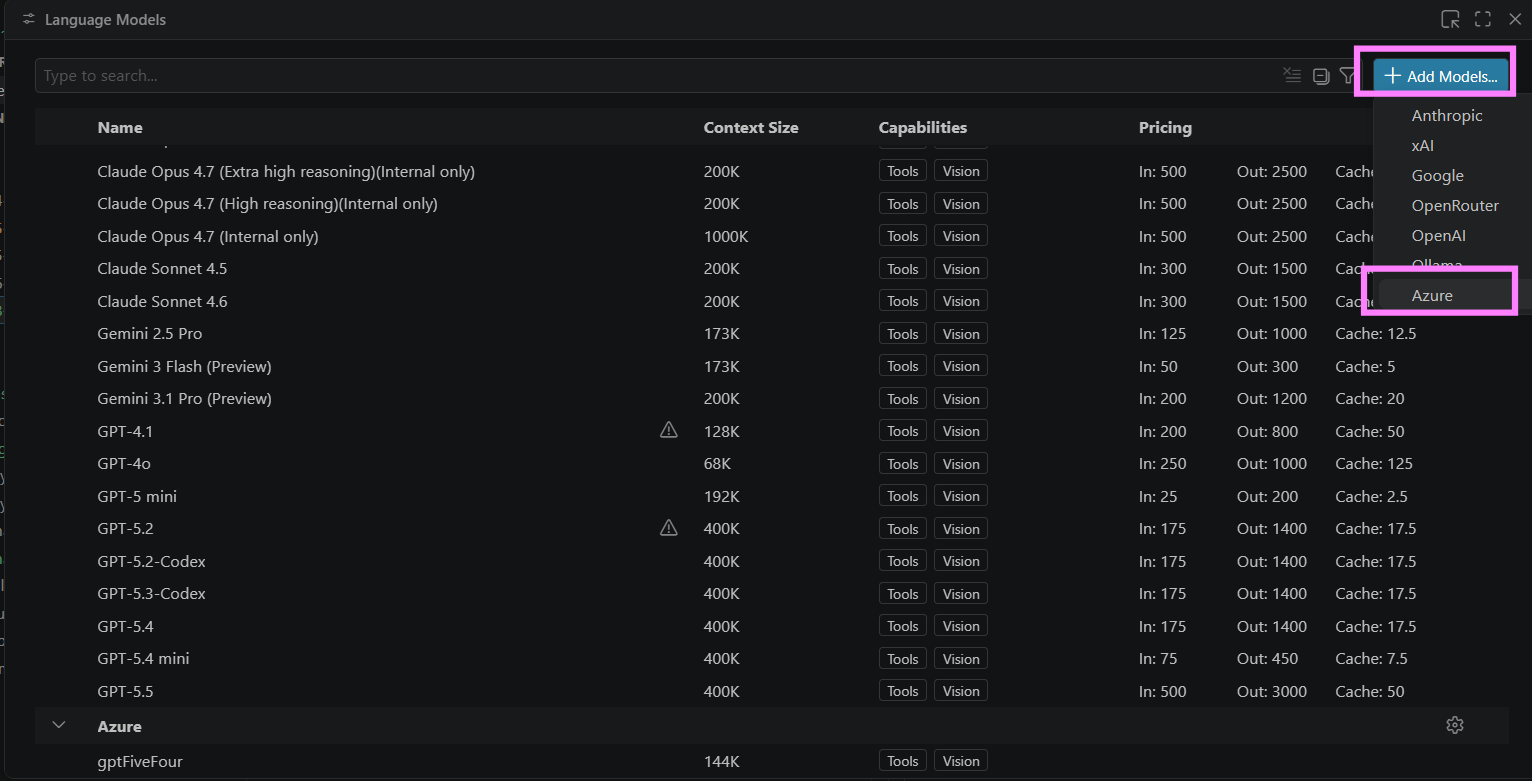This screenshot has height=781, width=1532.
Task: Select the GPT-5.5 model name
Action: [126, 691]
